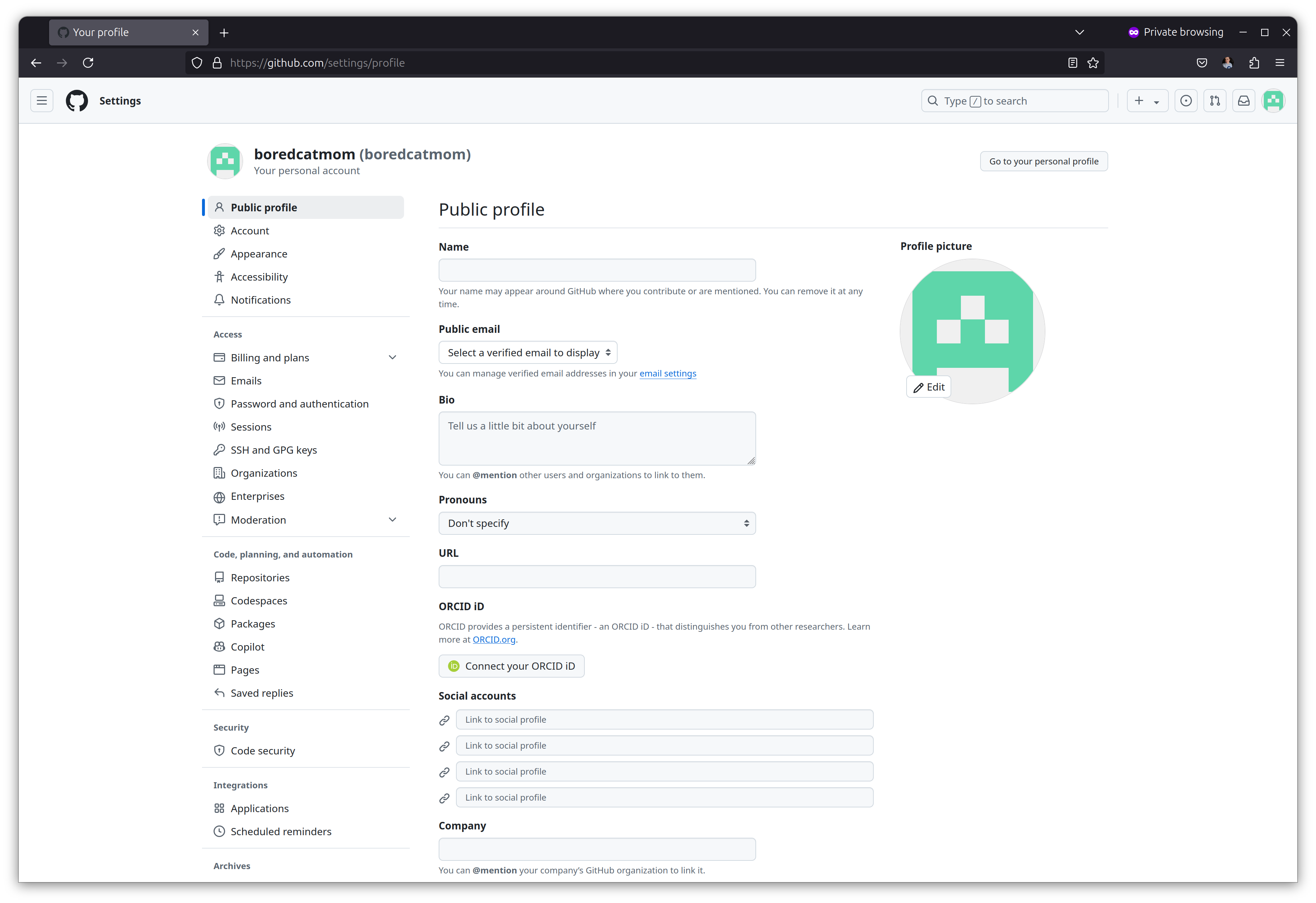This screenshot has width=1316, height=903.
Task: Open the Billing and plans section
Action: pyautogui.click(x=305, y=357)
